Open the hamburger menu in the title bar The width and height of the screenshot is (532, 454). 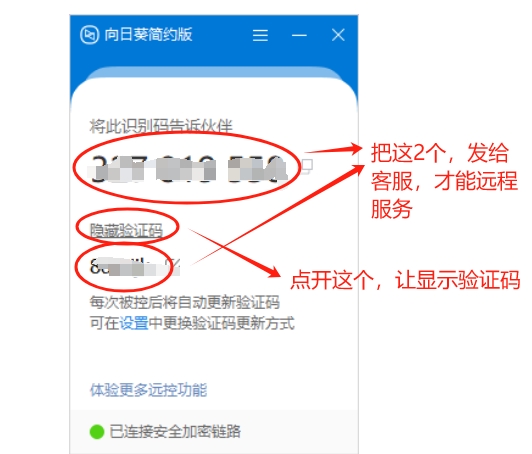click(x=260, y=35)
